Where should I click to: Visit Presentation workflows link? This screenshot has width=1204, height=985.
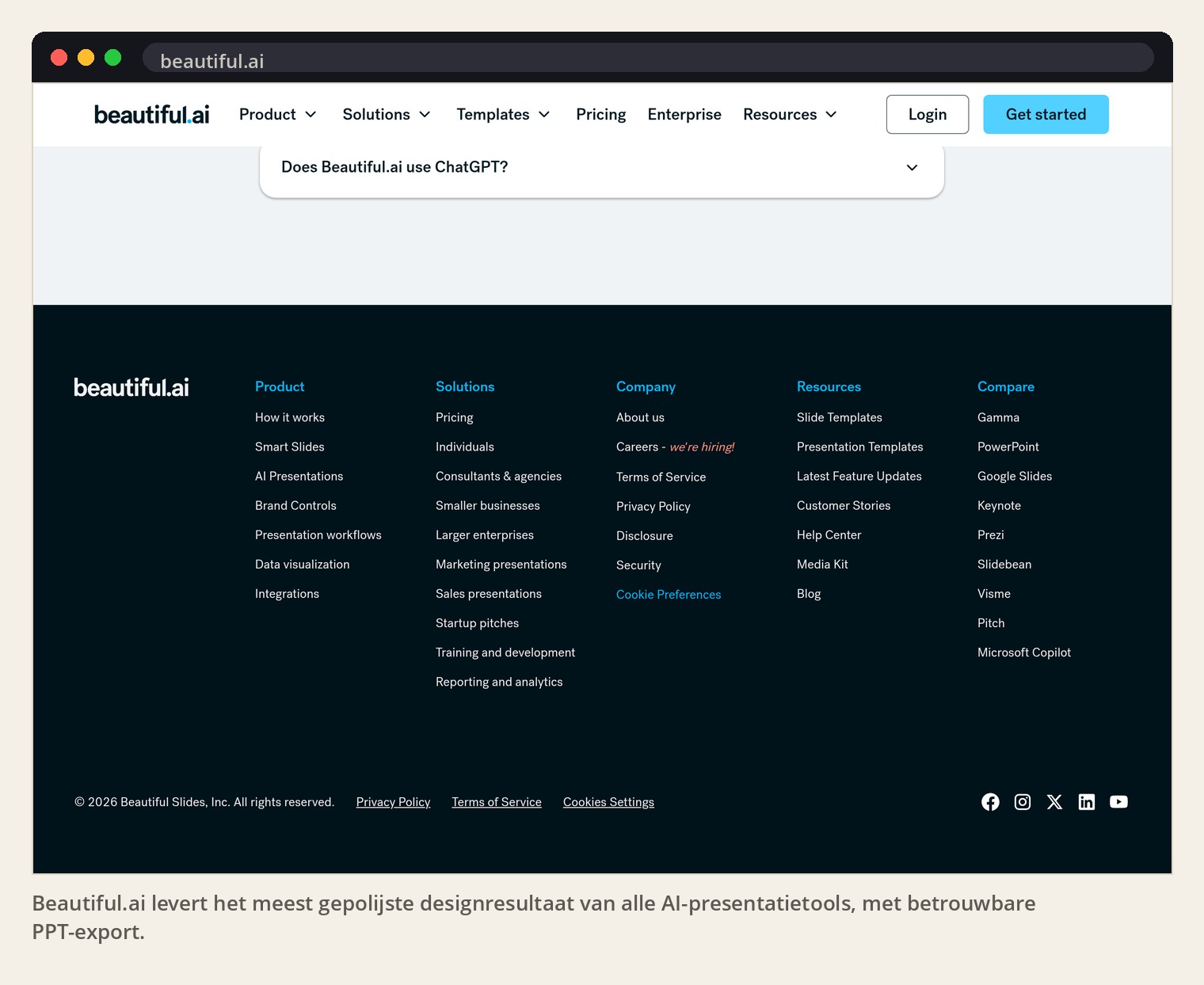point(318,534)
